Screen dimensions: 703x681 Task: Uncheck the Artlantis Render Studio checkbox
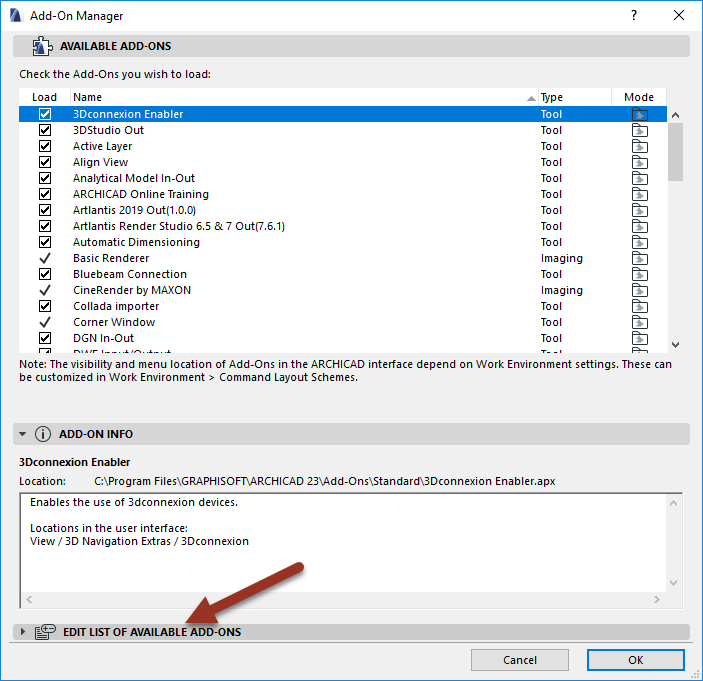pos(45,226)
